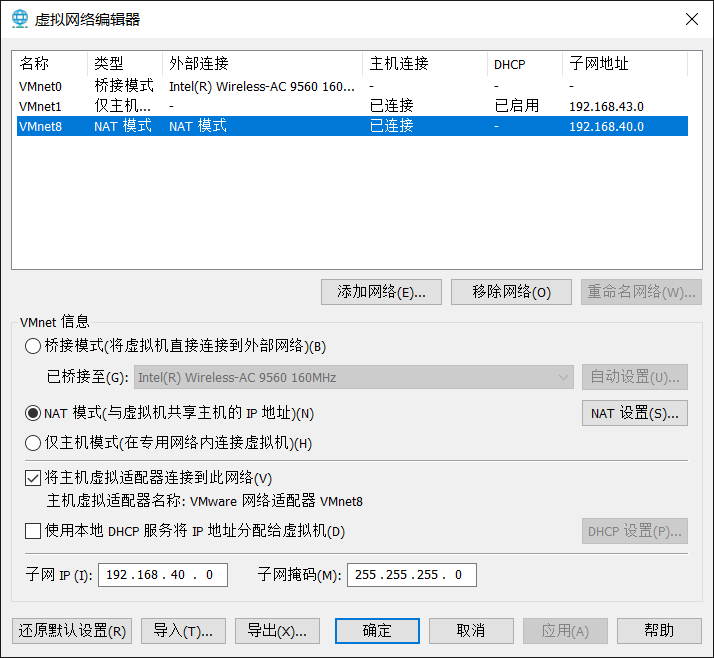
Task: Confirm with the 确定 button
Action: (377, 631)
